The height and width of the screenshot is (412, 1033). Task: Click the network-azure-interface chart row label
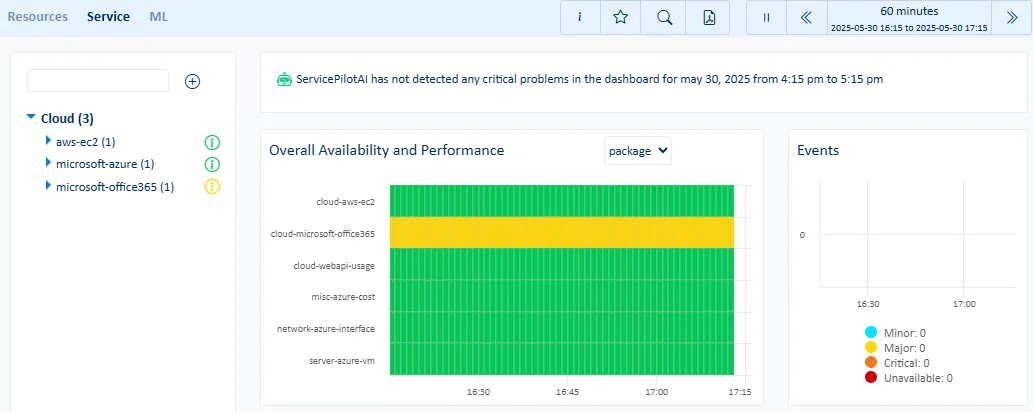point(326,328)
